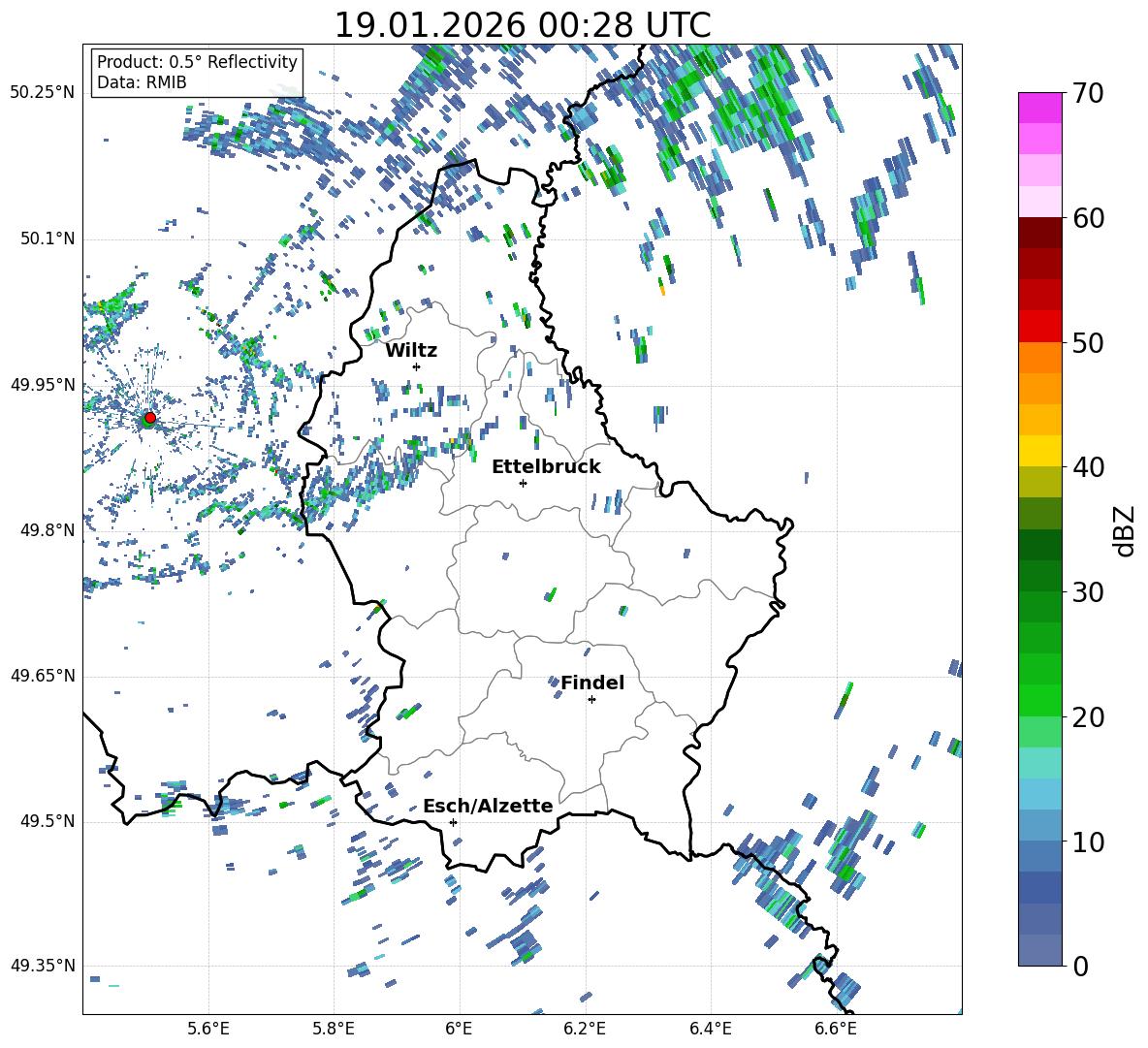This screenshot has width=1148, height=1048.
Task: Pick the yellow 40-42 dBZ colorbar band
Action: click(x=1039, y=451)
